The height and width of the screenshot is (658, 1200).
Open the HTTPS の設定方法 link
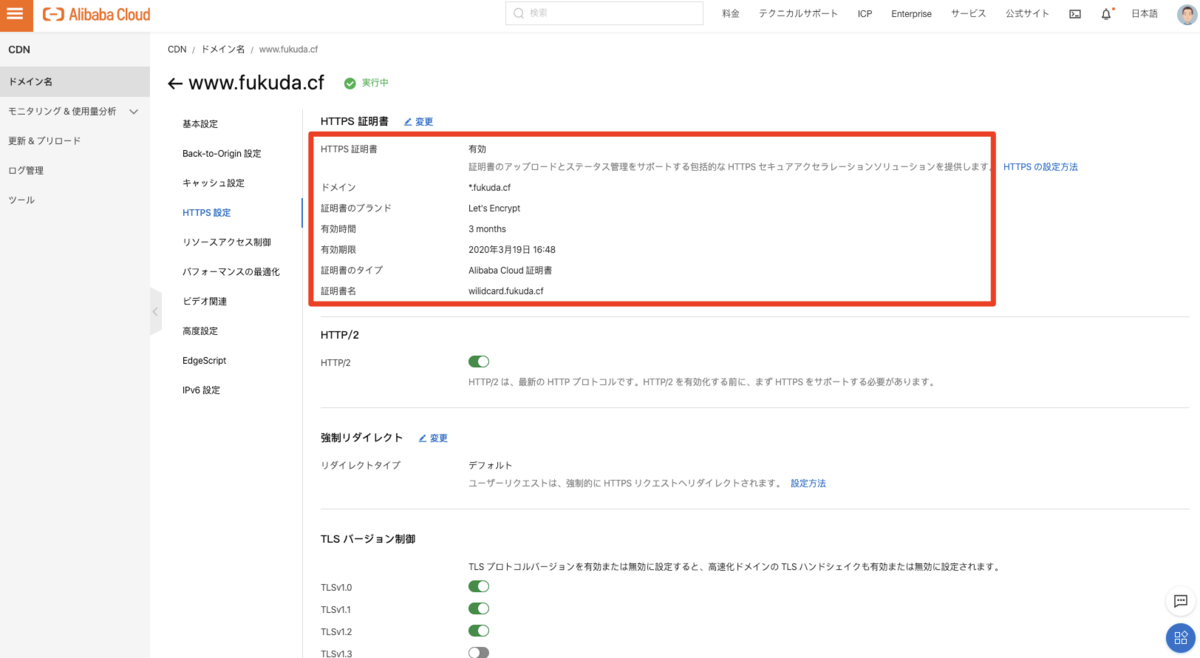tap(1040, 167)
